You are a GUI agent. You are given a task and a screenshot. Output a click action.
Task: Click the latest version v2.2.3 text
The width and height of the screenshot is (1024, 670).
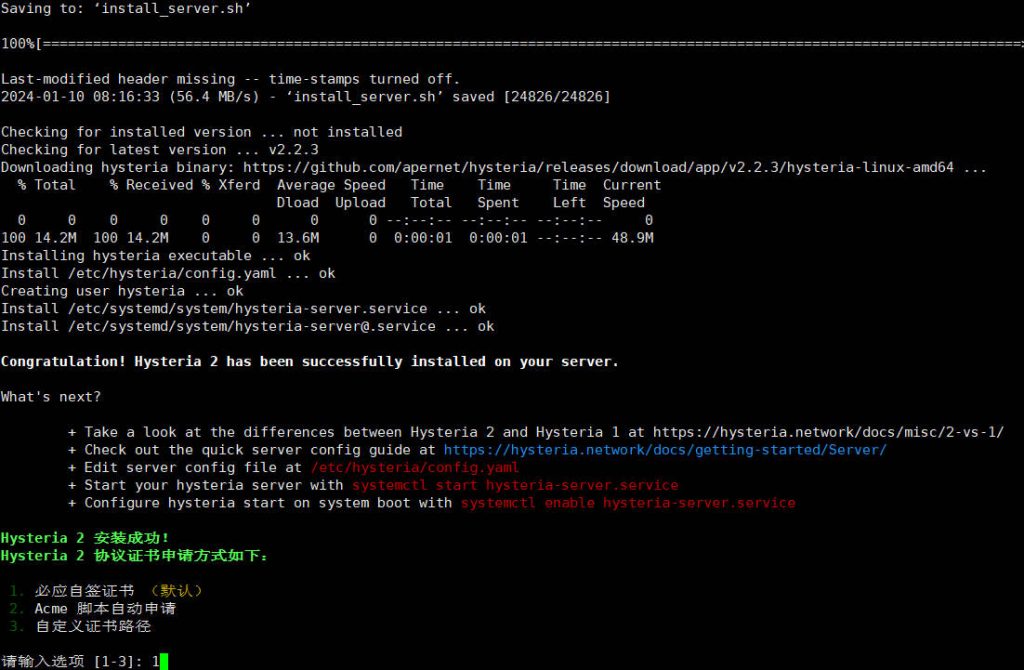click(293, 150)
